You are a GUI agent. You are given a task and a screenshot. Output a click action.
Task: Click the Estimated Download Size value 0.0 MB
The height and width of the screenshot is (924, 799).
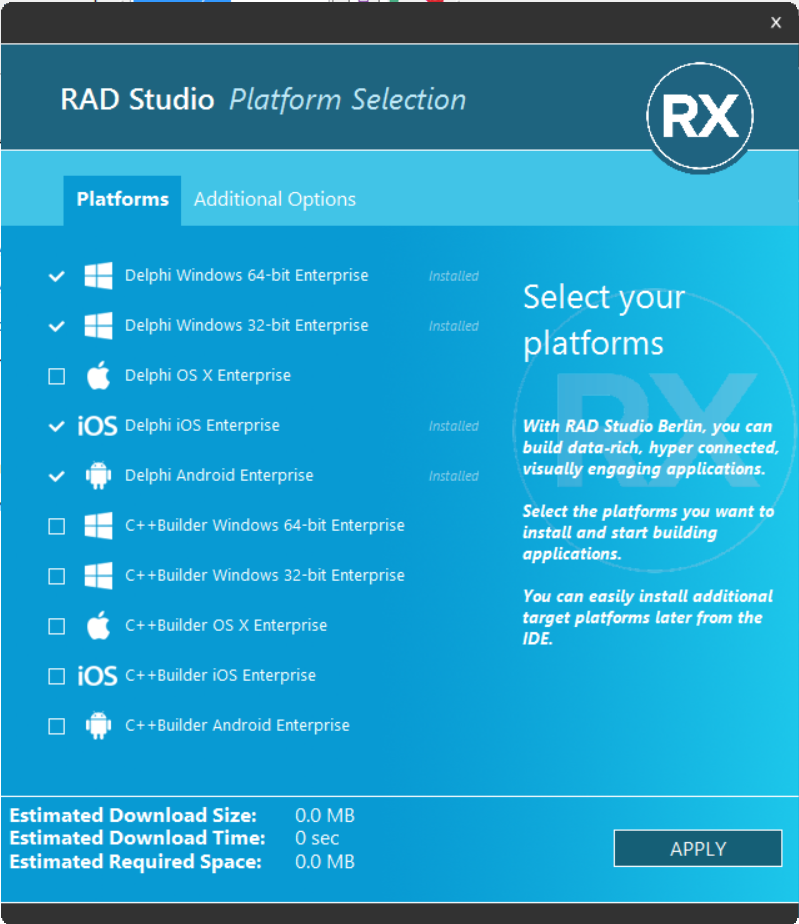pos(325,816)
